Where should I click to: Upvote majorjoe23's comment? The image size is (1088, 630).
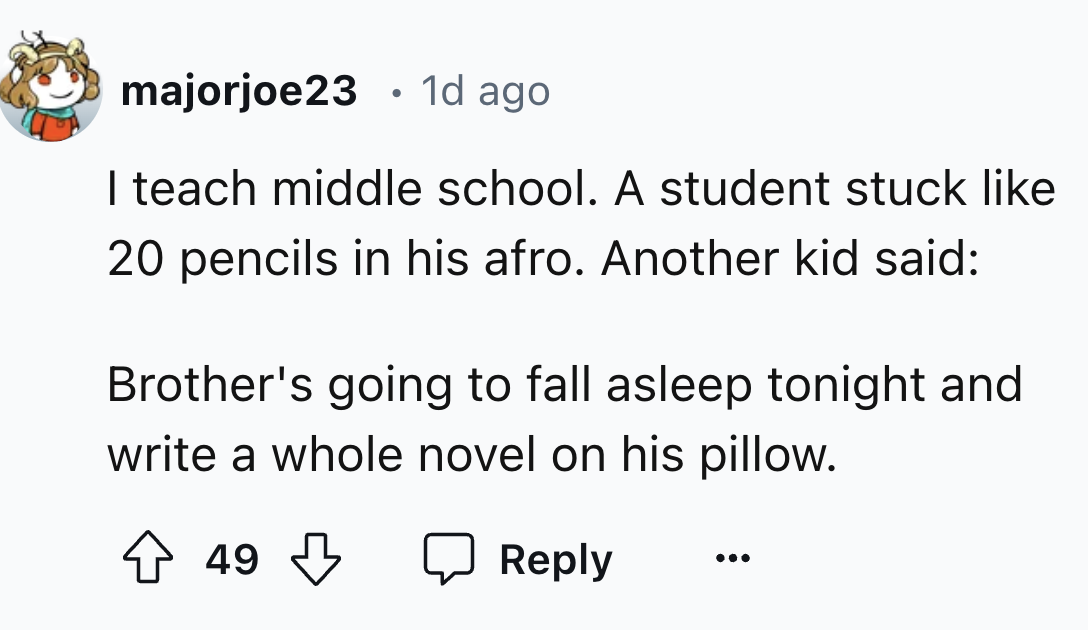pos(147,559)
